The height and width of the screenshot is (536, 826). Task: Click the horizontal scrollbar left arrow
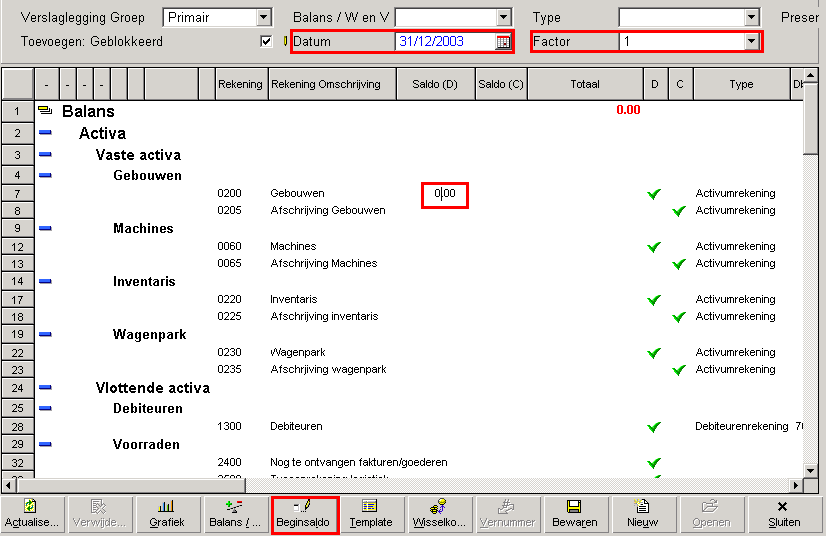click(8, 485)
